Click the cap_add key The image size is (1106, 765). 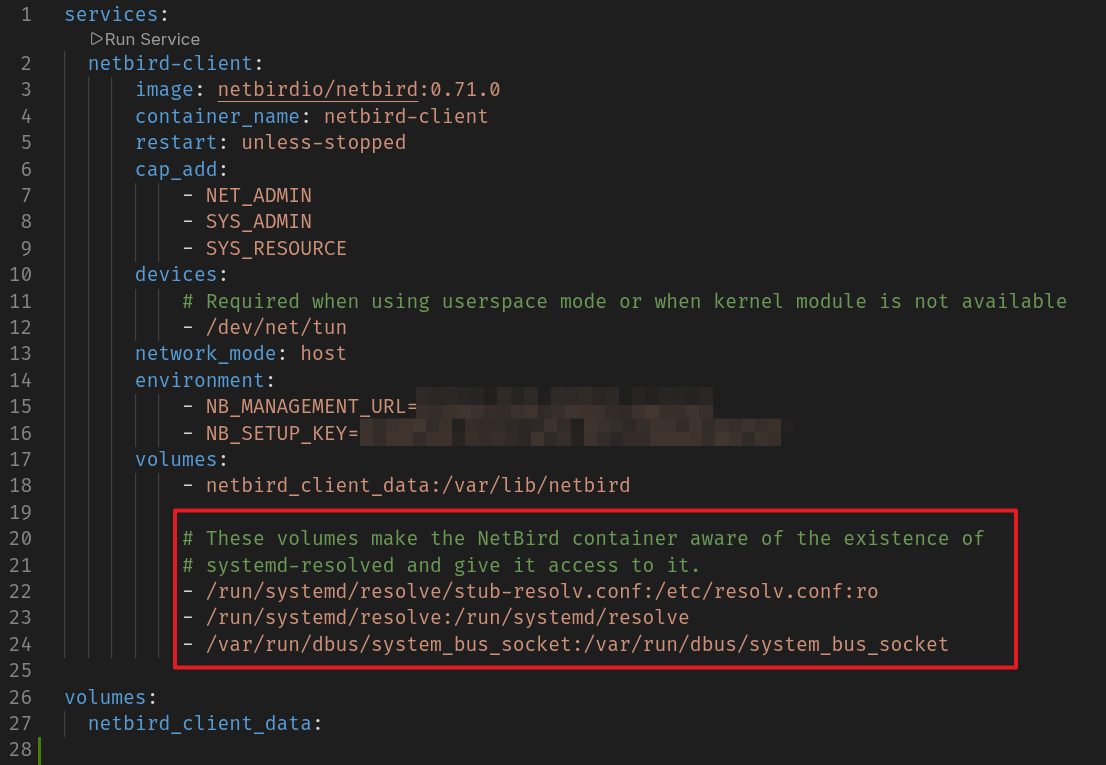tap(176, 169)
